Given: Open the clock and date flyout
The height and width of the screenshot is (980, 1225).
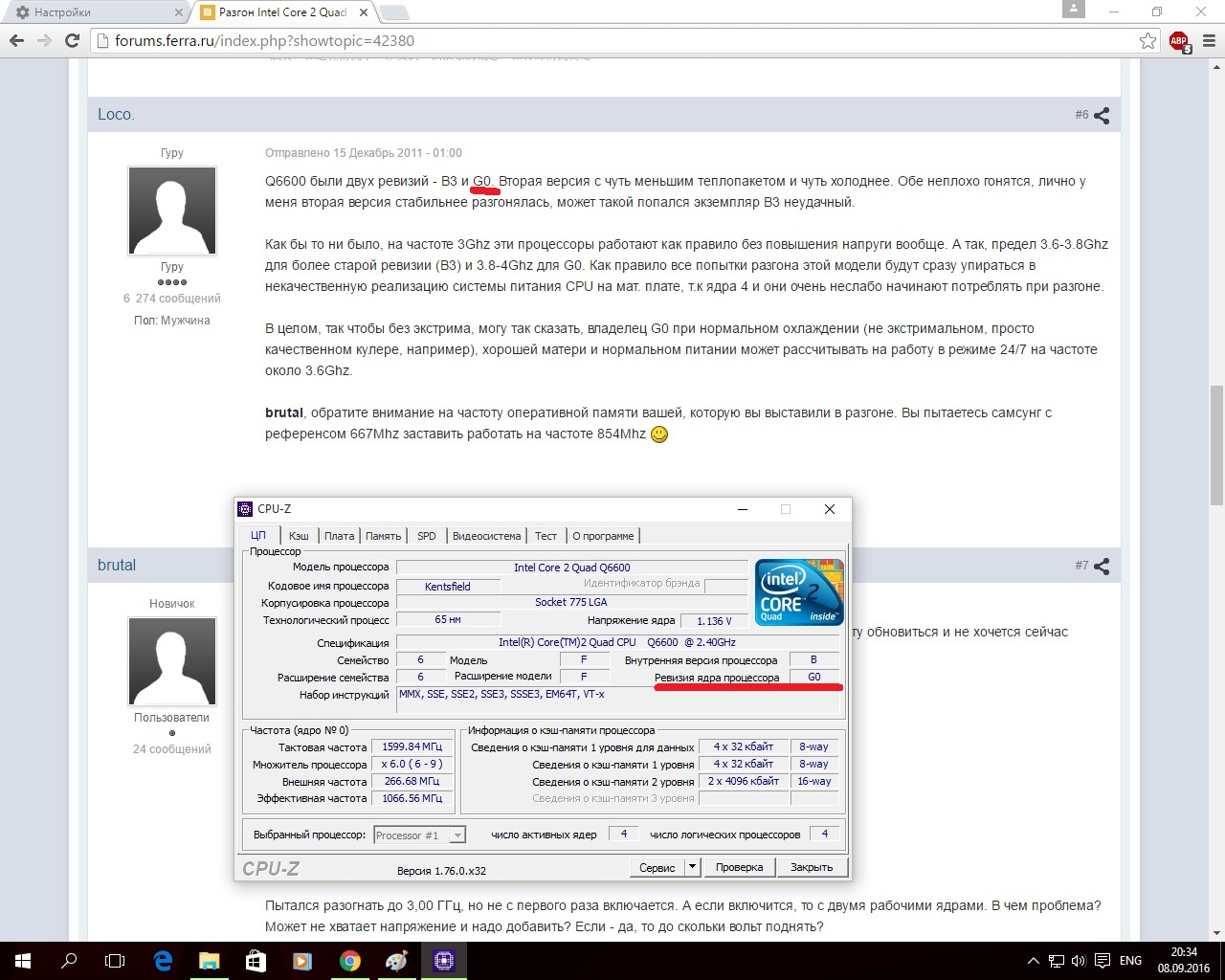Looking at the screenshot, I should coord(1184,961).
